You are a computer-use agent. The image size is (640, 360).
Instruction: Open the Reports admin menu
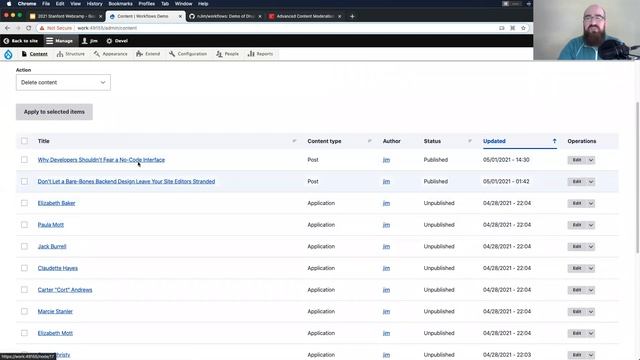(260, 54)
